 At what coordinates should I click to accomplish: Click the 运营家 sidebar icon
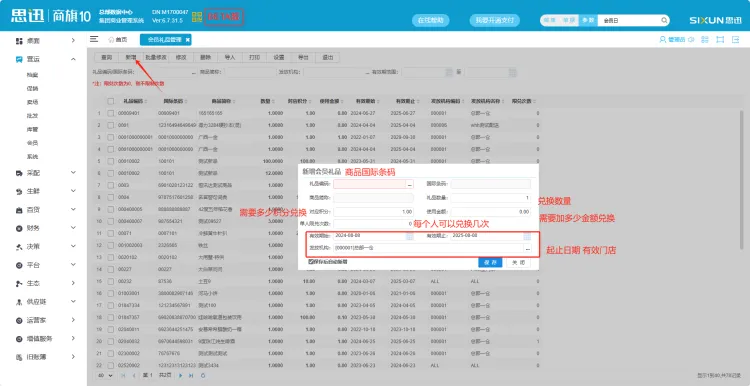19,320
